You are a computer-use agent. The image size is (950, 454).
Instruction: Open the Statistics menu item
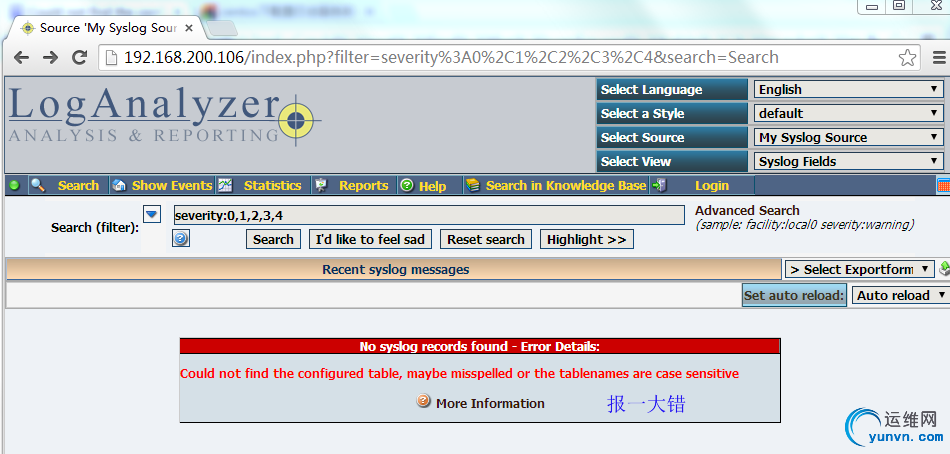tap(272, 185)
